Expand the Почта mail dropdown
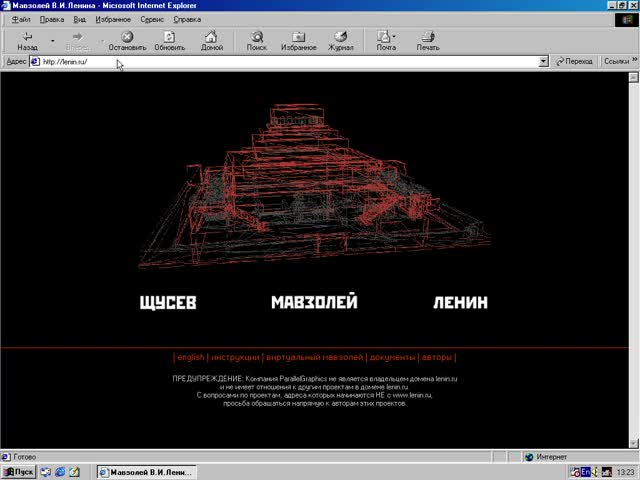The height and width of the screenshot is (480, 640). tap(394, 36)
